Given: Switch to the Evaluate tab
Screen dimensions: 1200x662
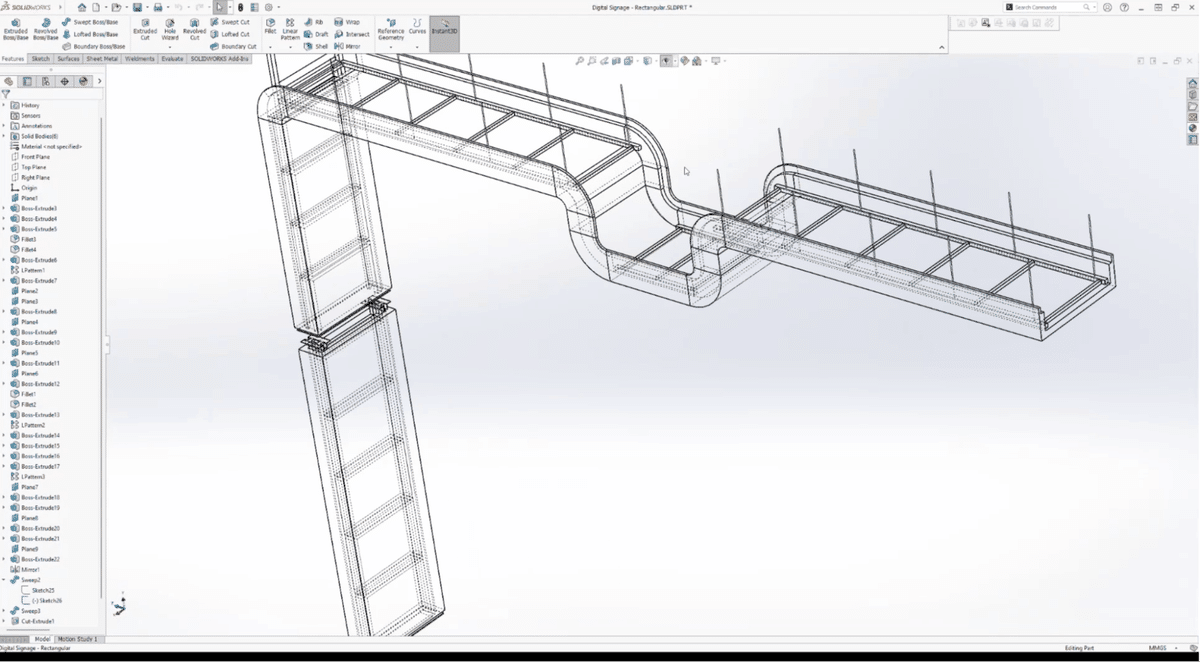Looking at the screenshot, I should pyautogui.click(x=172, y=59).
